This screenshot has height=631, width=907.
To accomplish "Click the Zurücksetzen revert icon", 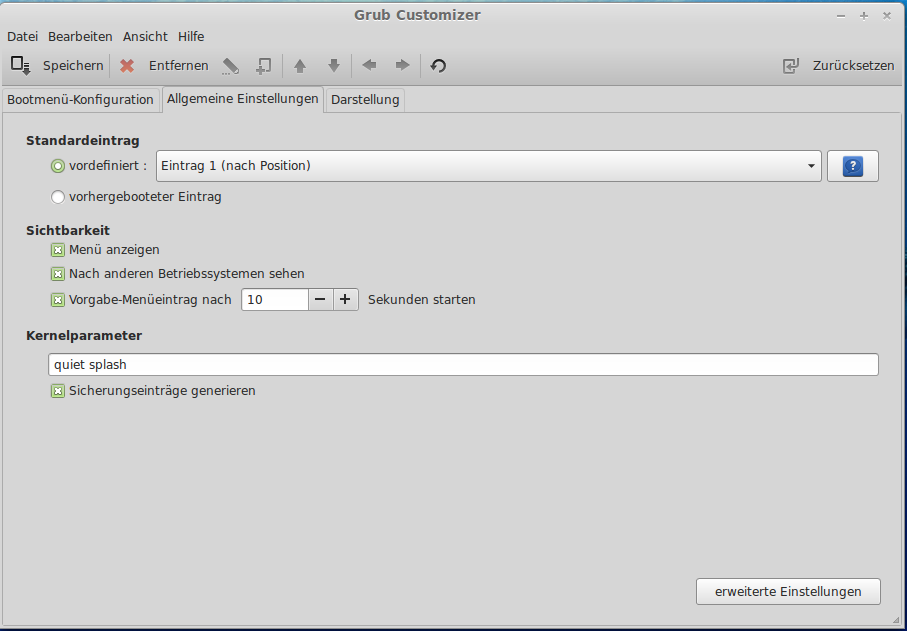I will point(791,66).
